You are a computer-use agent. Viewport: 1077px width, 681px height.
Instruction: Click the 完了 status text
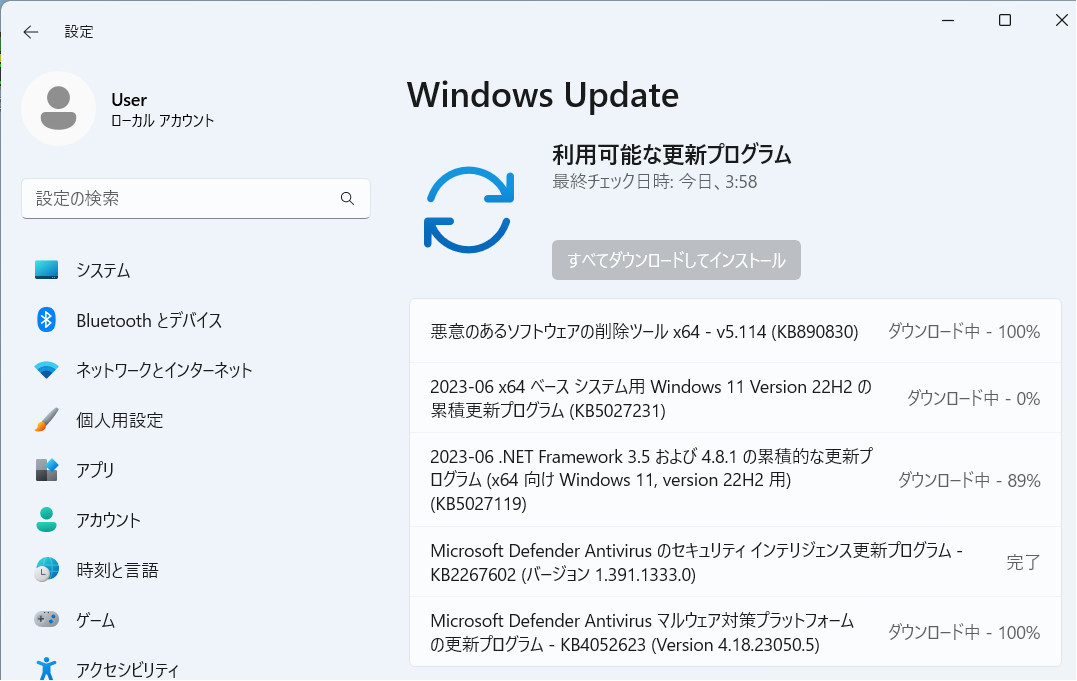click(1023, 563)
